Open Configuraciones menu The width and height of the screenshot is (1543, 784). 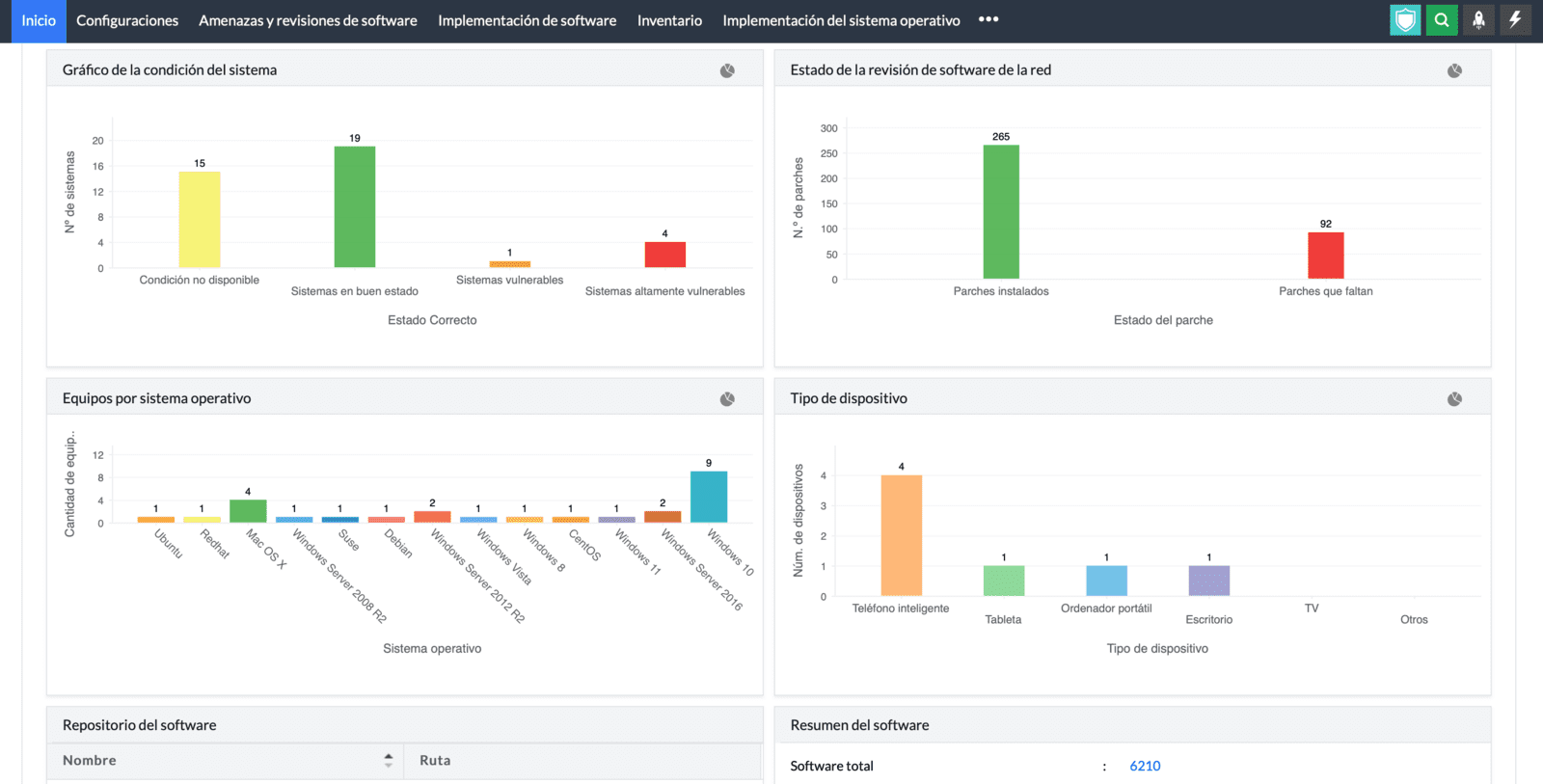(127, 20)
